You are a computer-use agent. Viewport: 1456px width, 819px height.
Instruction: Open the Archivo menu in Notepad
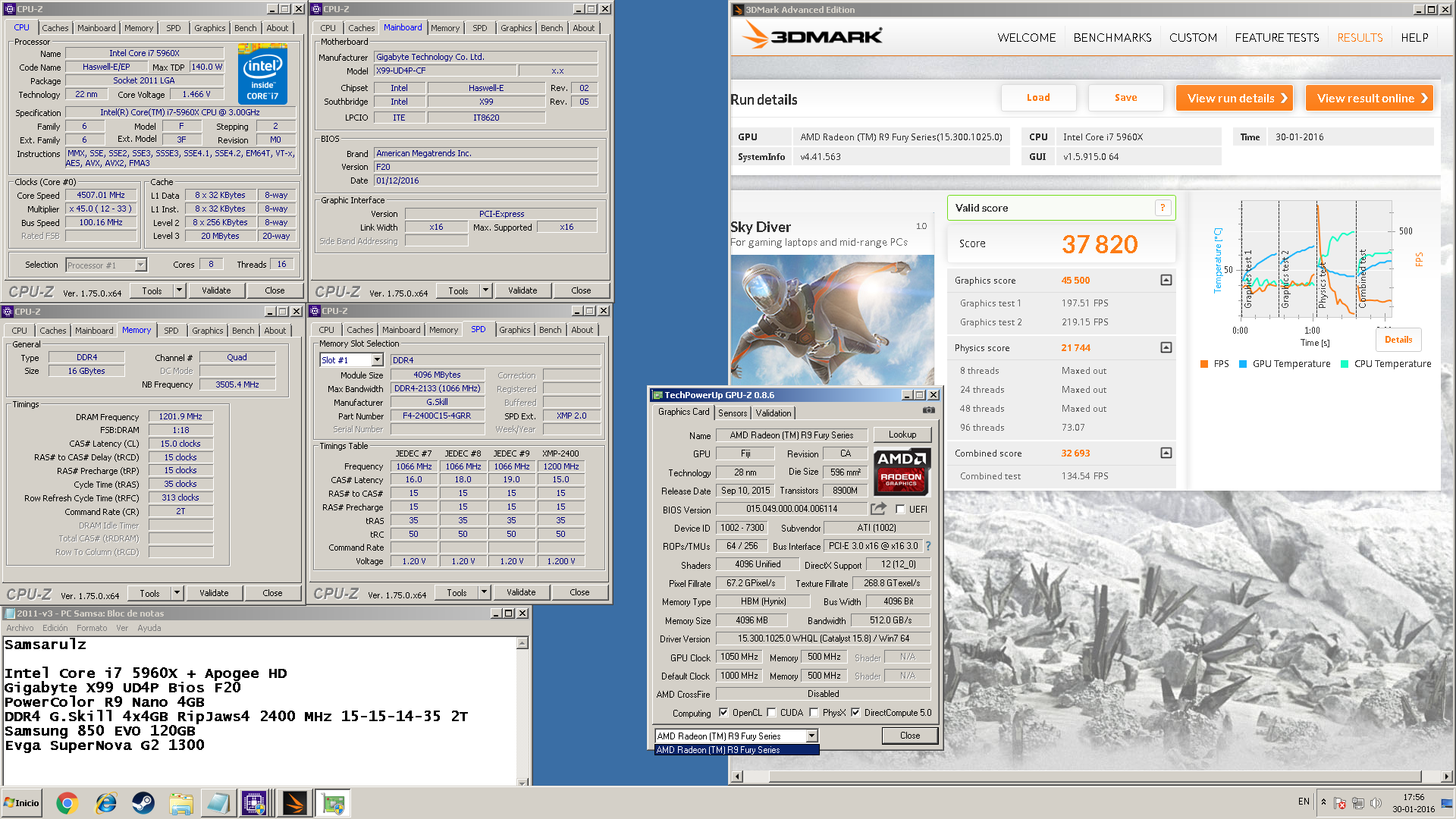click(x=20, y=628)
